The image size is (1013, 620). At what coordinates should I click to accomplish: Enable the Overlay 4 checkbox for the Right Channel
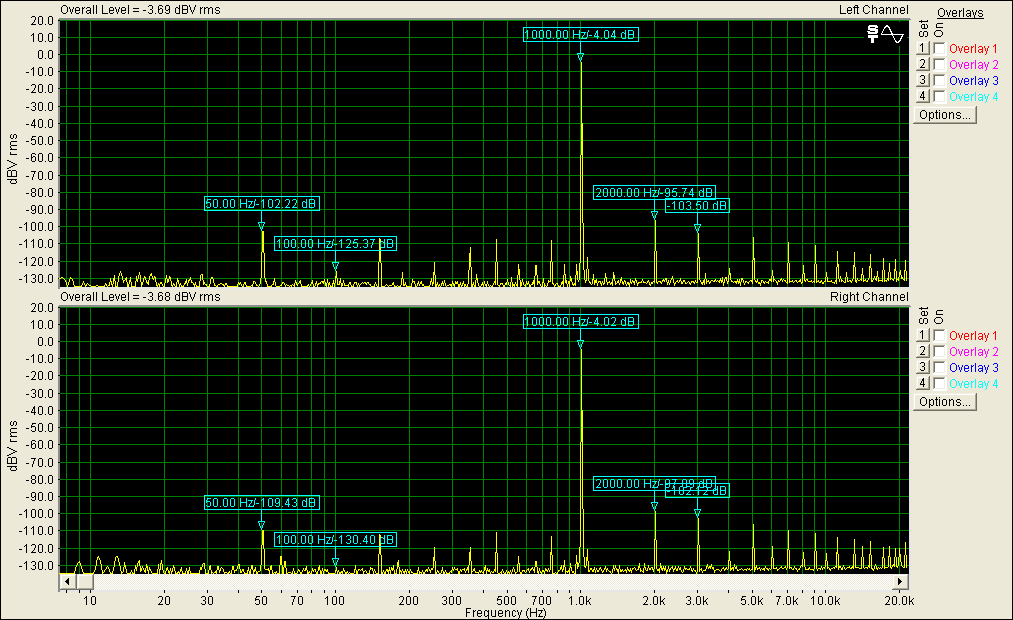coord(939,384)
